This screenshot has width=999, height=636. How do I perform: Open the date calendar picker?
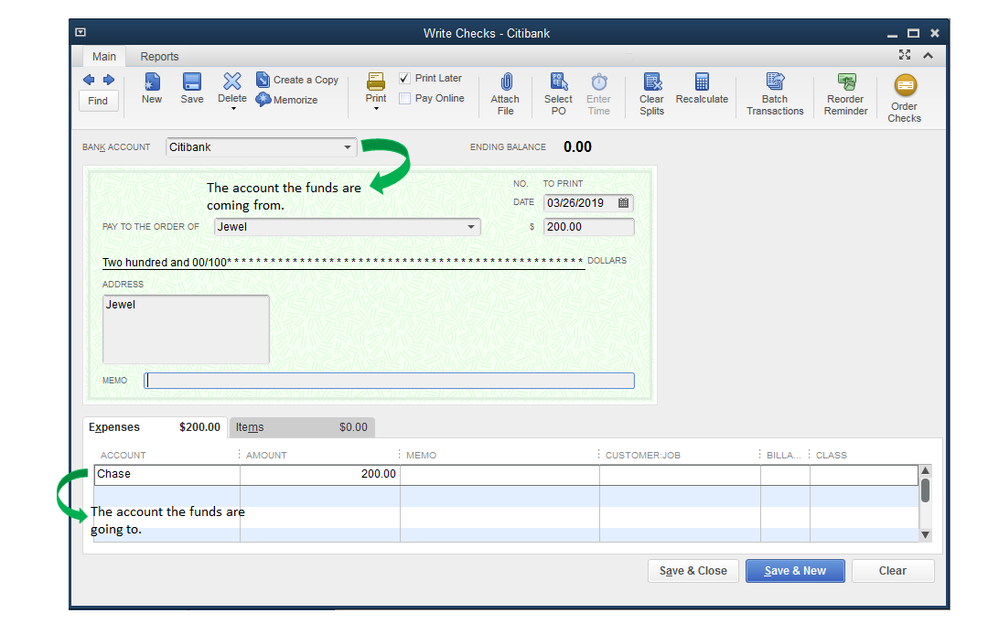pos(624,203)
